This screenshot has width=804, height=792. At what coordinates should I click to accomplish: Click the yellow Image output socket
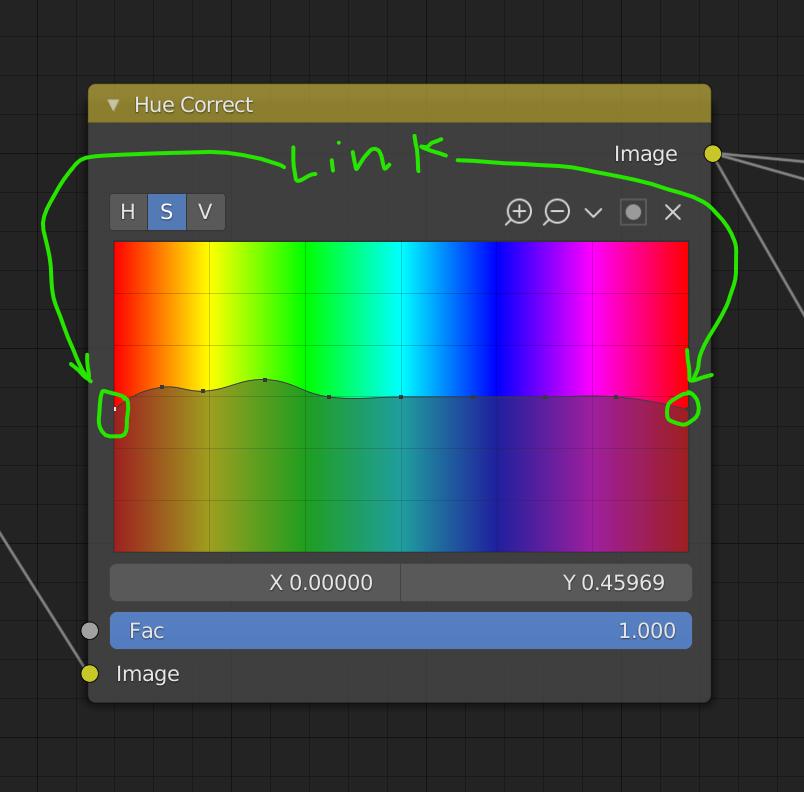(713, 153)
